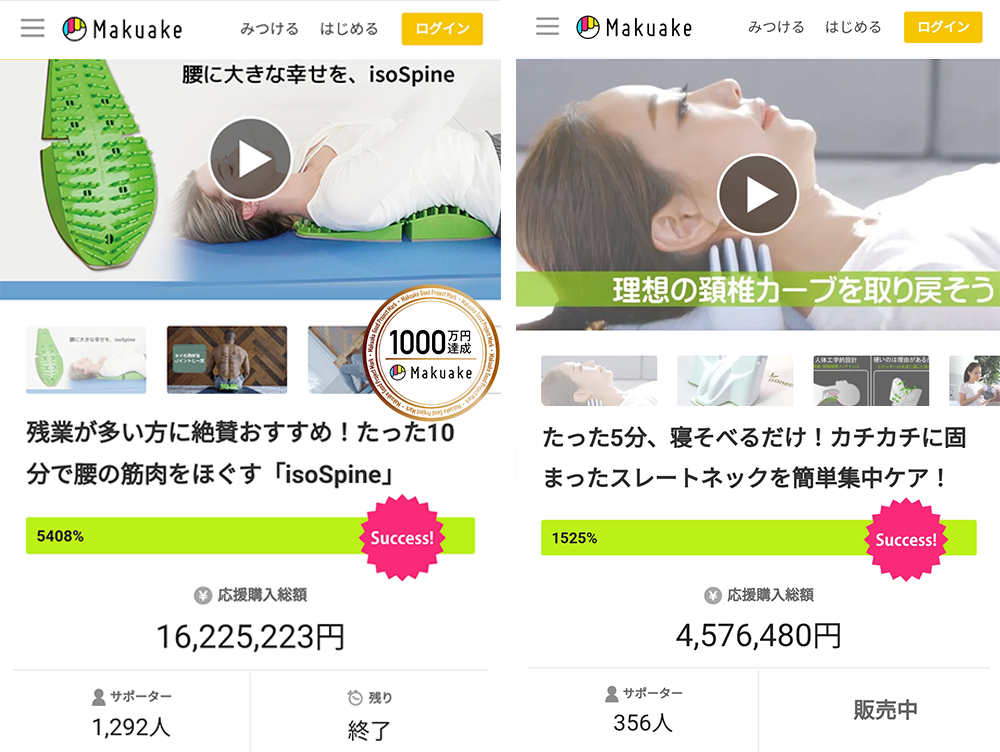Click the yellow ログイン button on left page
Screen dimensions: 1000x752
tap(442, 29)
